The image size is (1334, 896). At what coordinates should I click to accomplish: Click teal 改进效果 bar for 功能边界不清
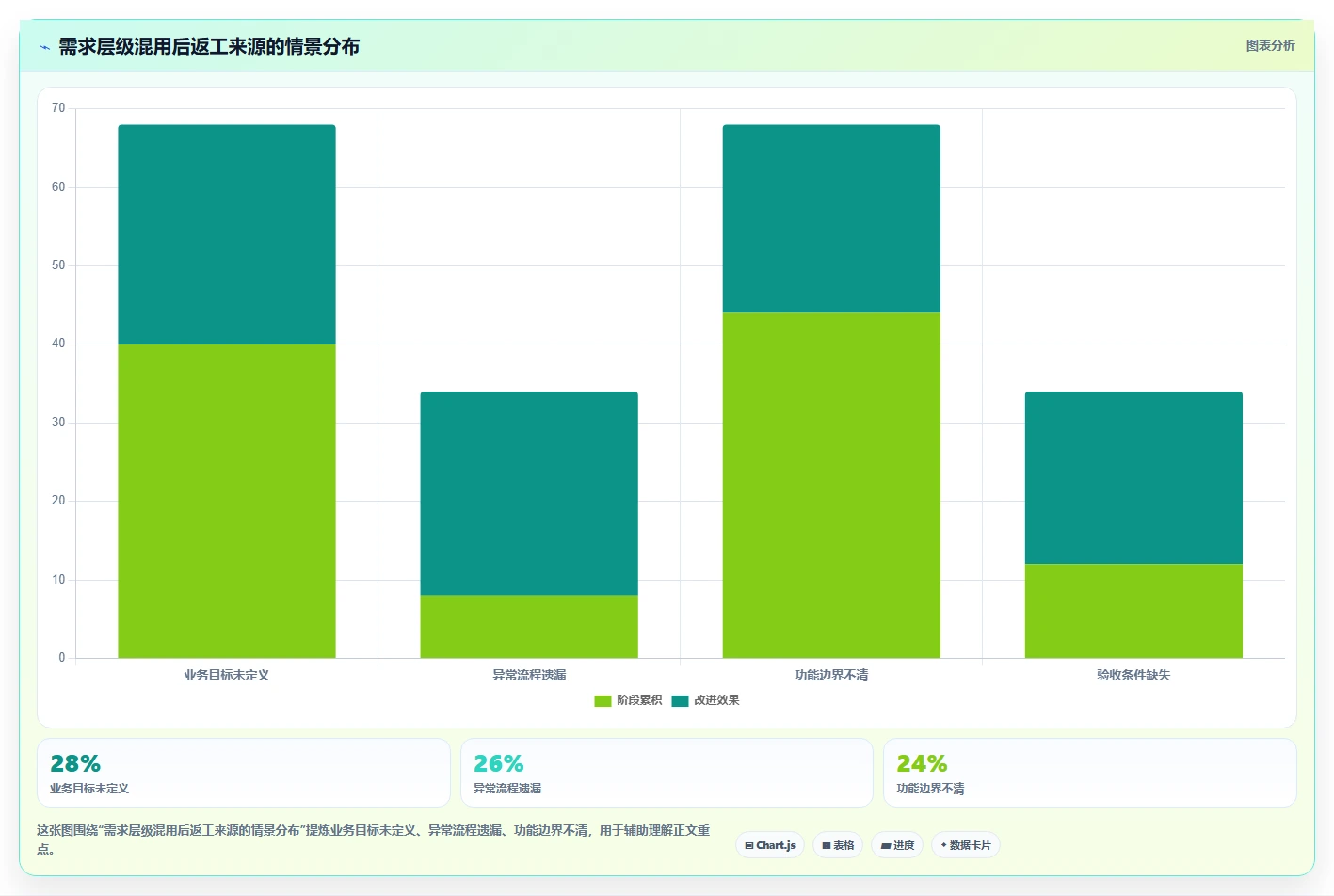831,218
